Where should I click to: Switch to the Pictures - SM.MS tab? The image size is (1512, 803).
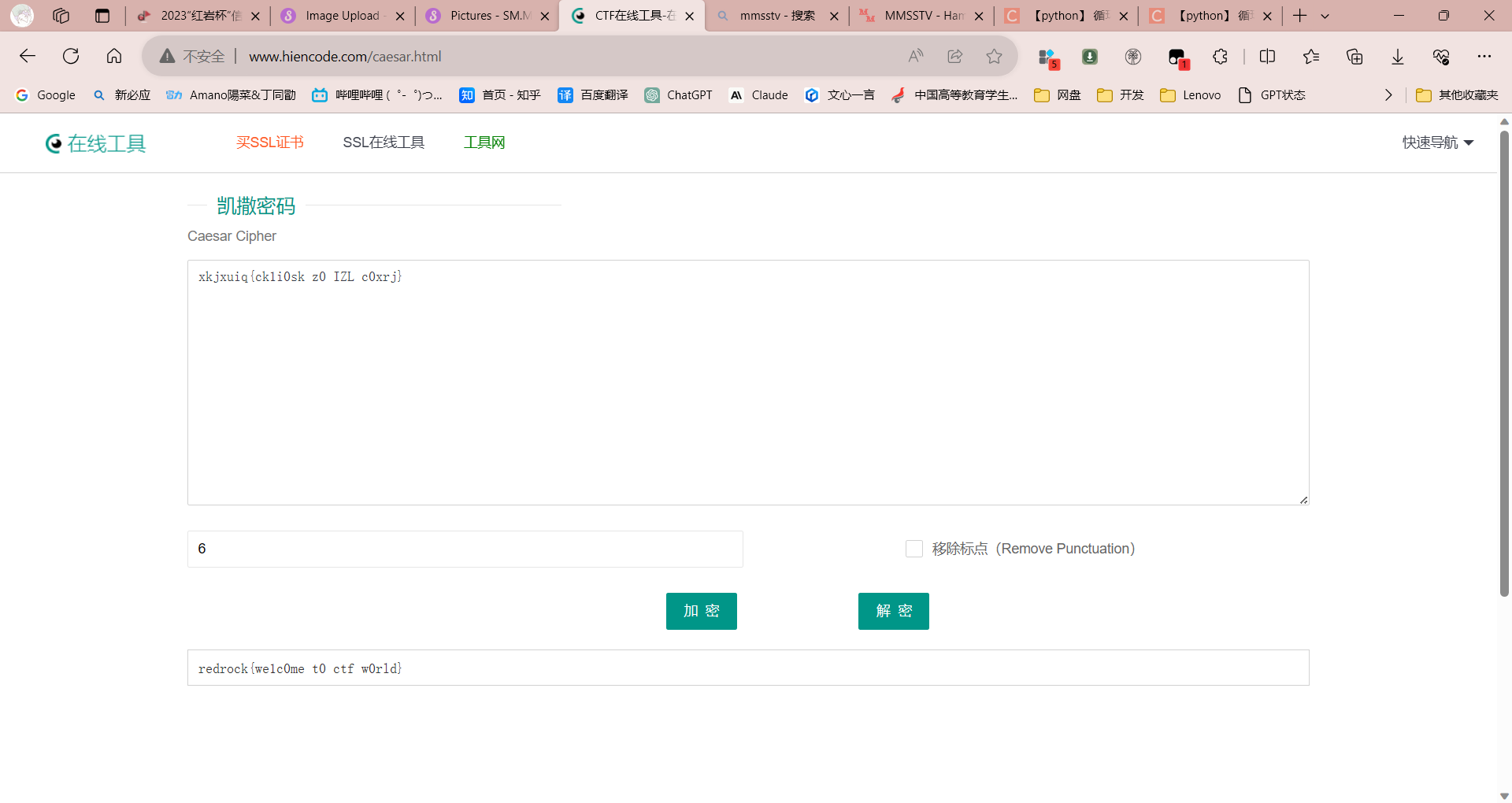[487, 16]
